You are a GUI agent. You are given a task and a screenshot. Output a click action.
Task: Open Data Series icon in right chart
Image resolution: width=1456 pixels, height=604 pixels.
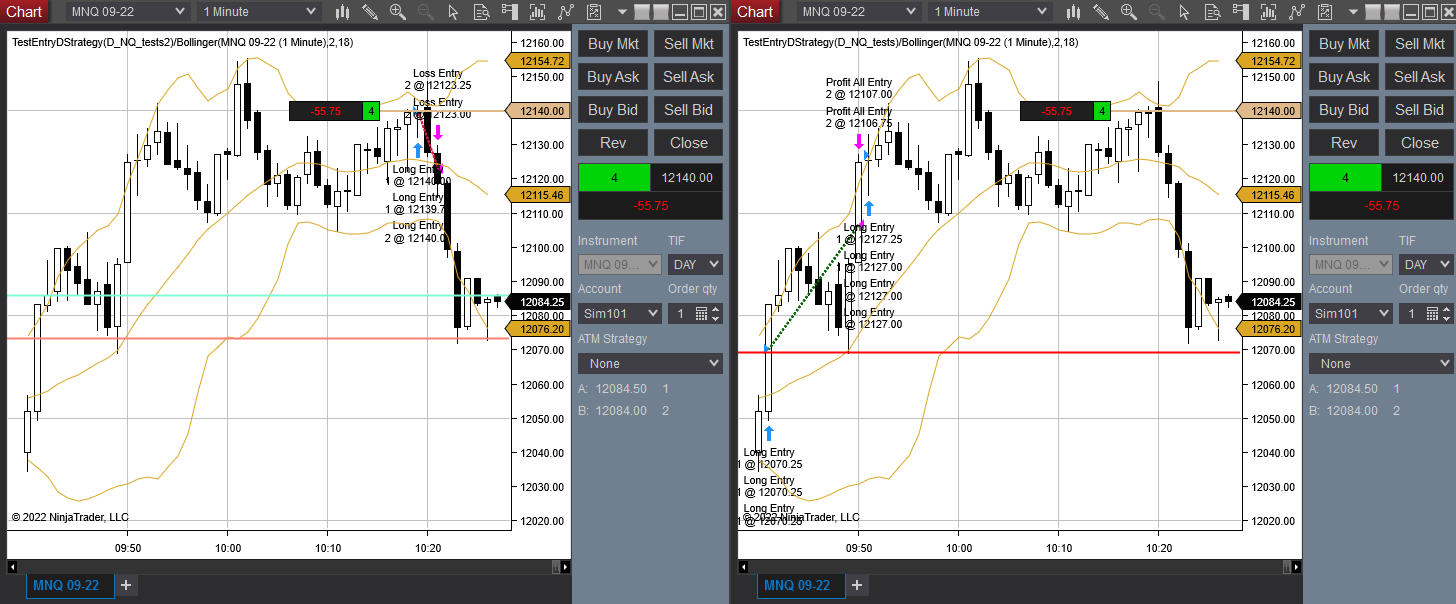1268,12
